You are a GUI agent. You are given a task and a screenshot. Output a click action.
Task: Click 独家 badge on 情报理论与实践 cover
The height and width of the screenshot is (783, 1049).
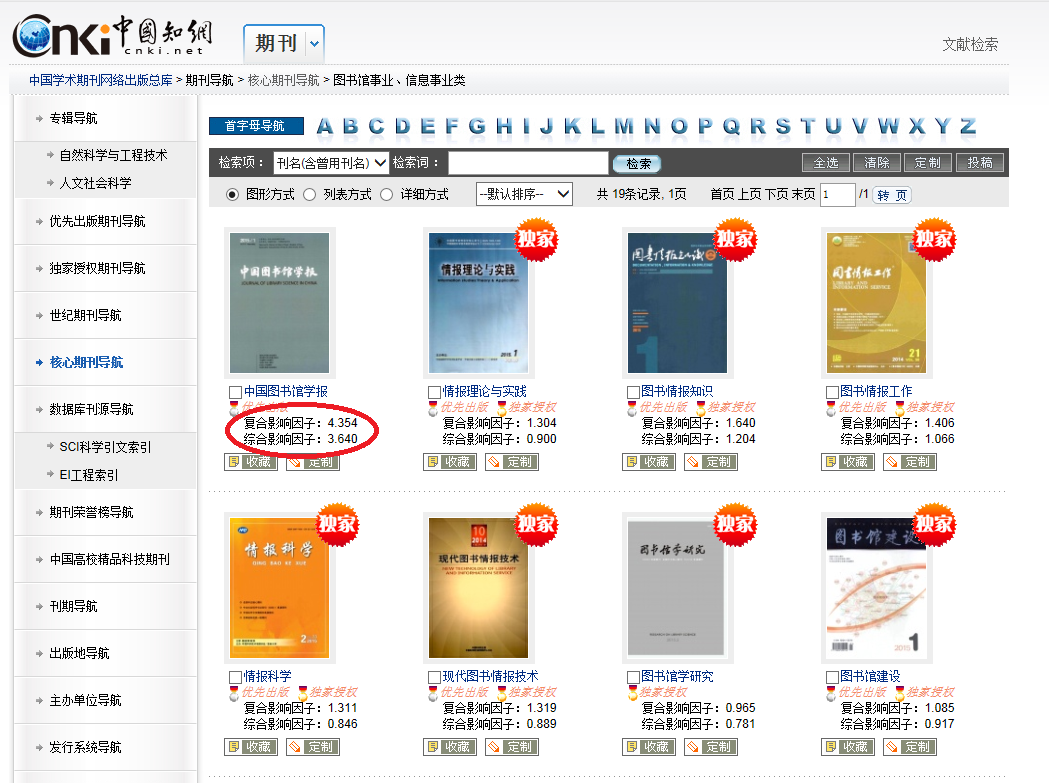pos(536,240)
